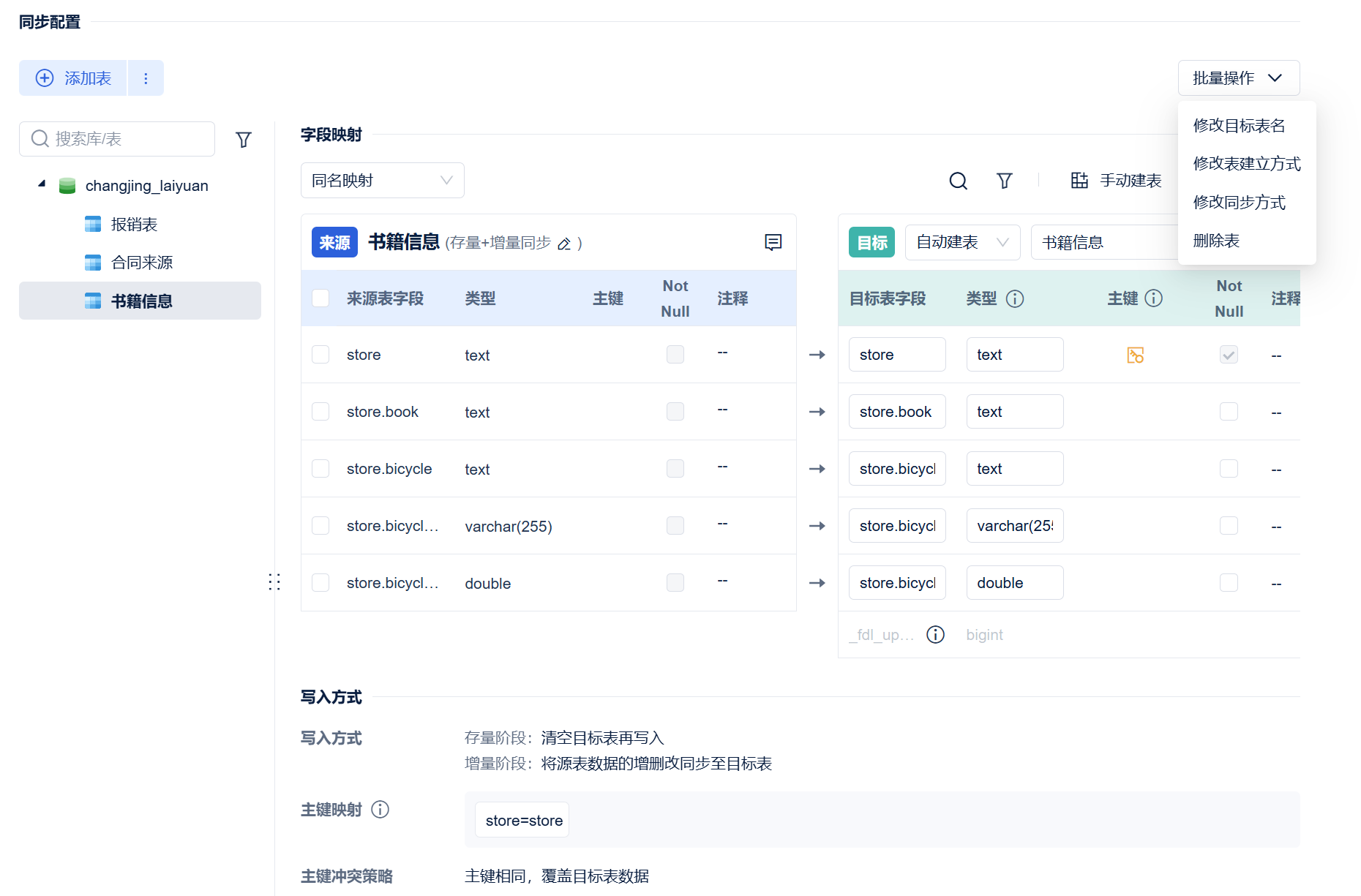Click the table icon of 合同来源

point(93,263)
